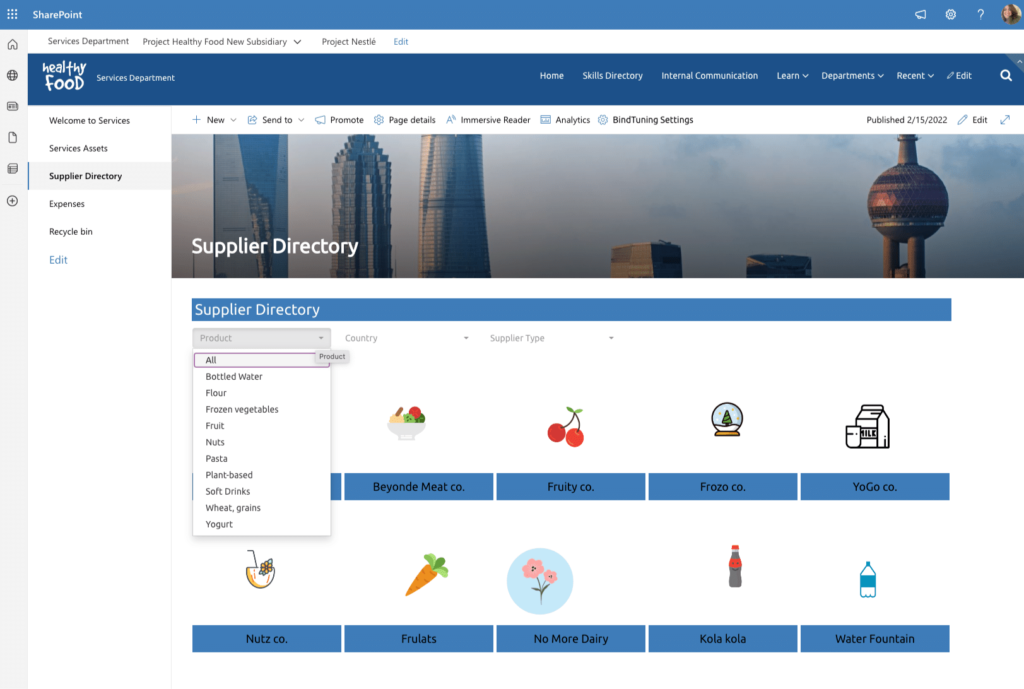This screenshot has height=689, width=1024.
Task: Open the files page icon in left rail
Action: (12, 137)
